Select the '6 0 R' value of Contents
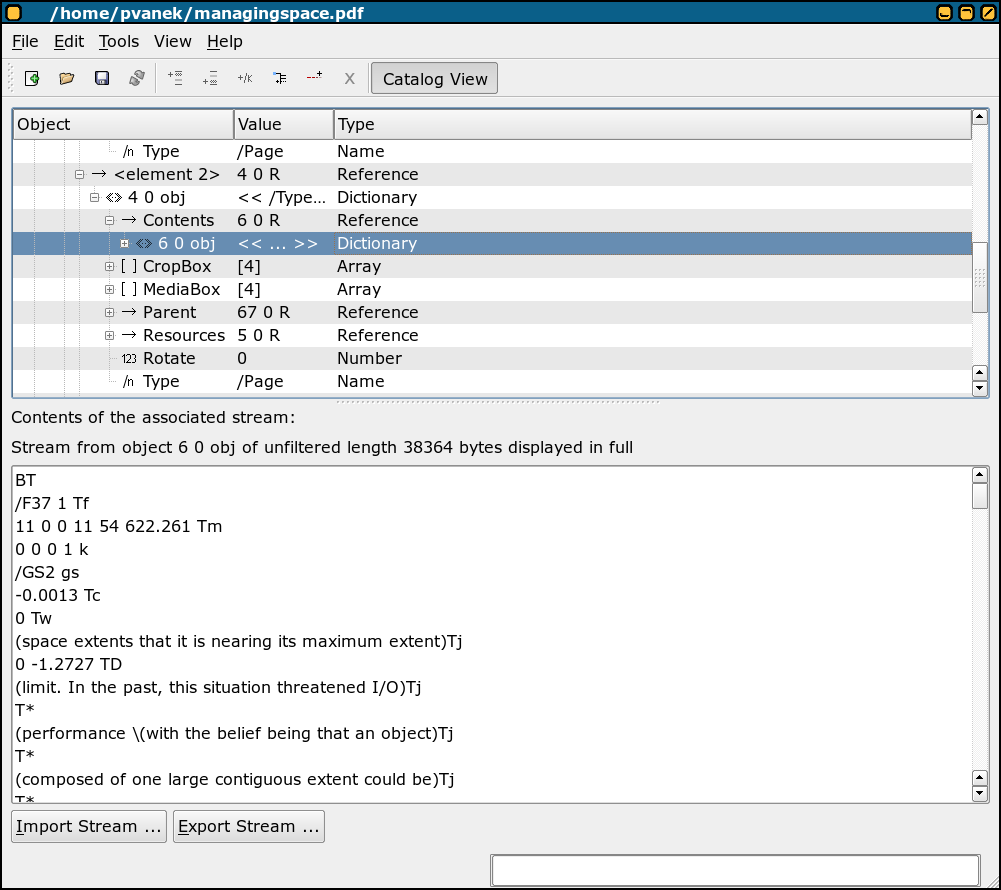Viewport: 1001px width, 890px height. [x=259, y=220]
